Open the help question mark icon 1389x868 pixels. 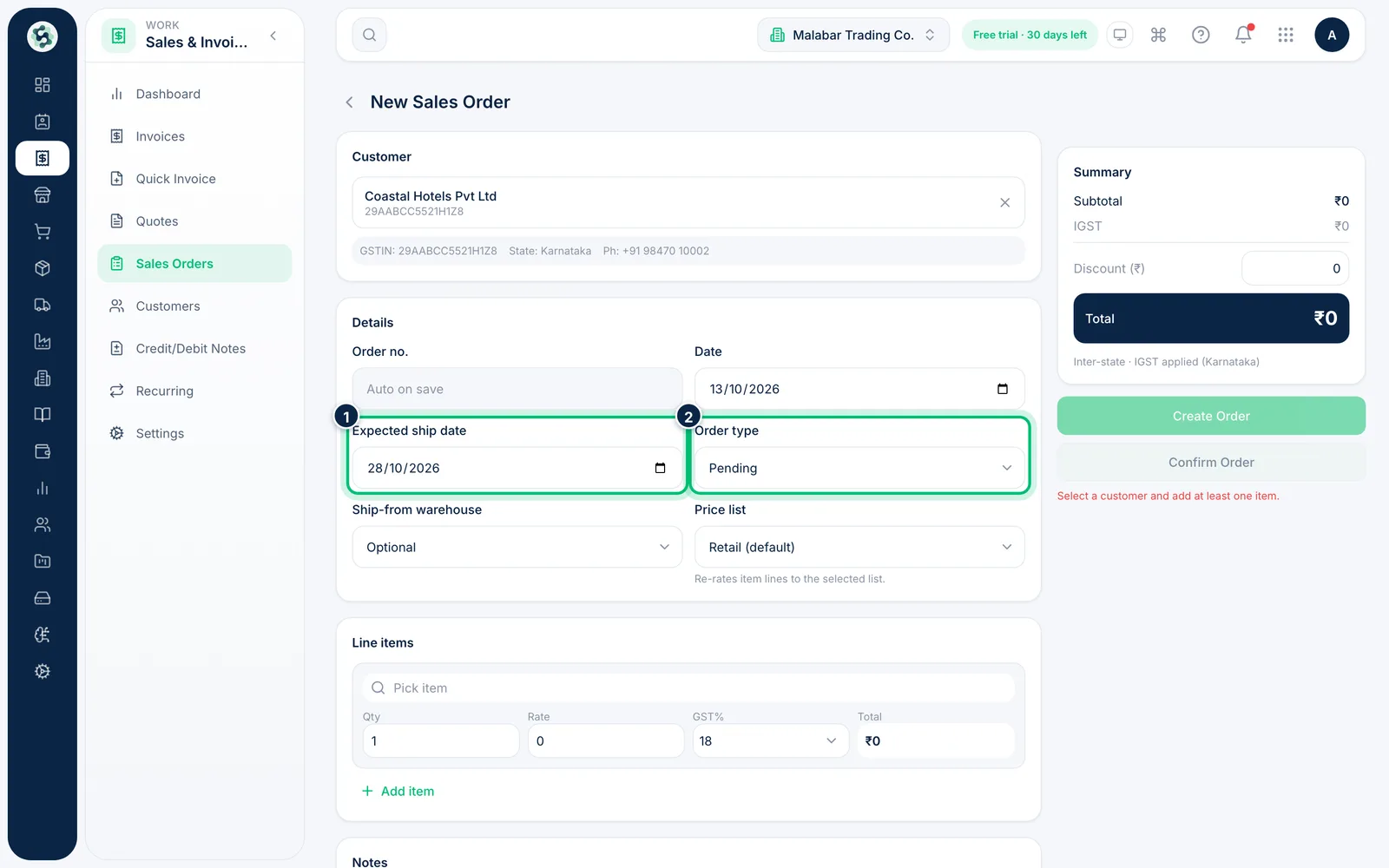coord(1201,35)
